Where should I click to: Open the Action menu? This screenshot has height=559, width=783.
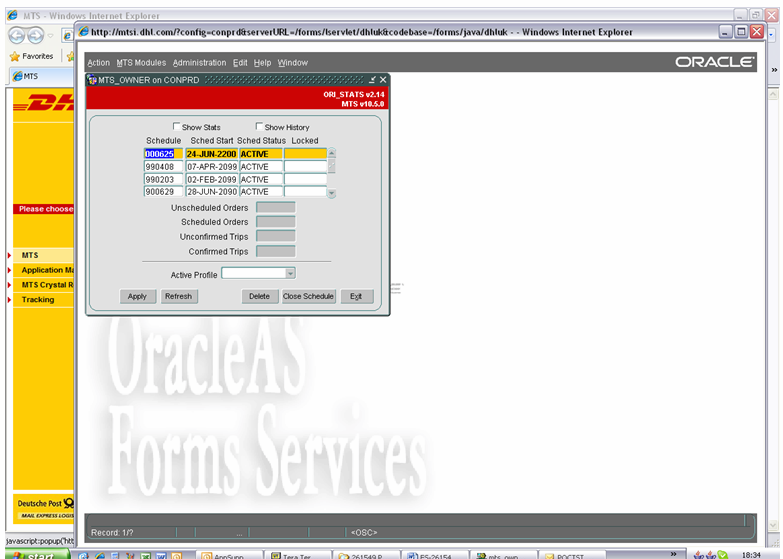[x=98, y=63]
